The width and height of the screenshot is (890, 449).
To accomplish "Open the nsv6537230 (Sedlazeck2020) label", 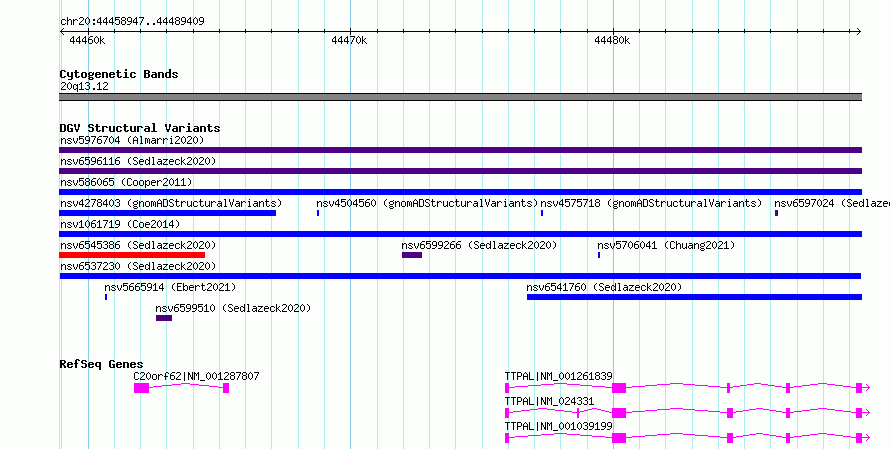I will tap(138, 266).
